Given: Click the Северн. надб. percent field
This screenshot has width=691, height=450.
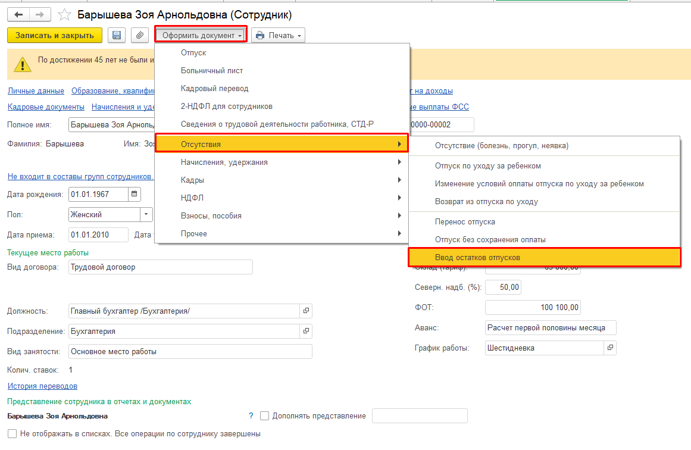Looking at the screenshot, I should (x=503, y=287).
